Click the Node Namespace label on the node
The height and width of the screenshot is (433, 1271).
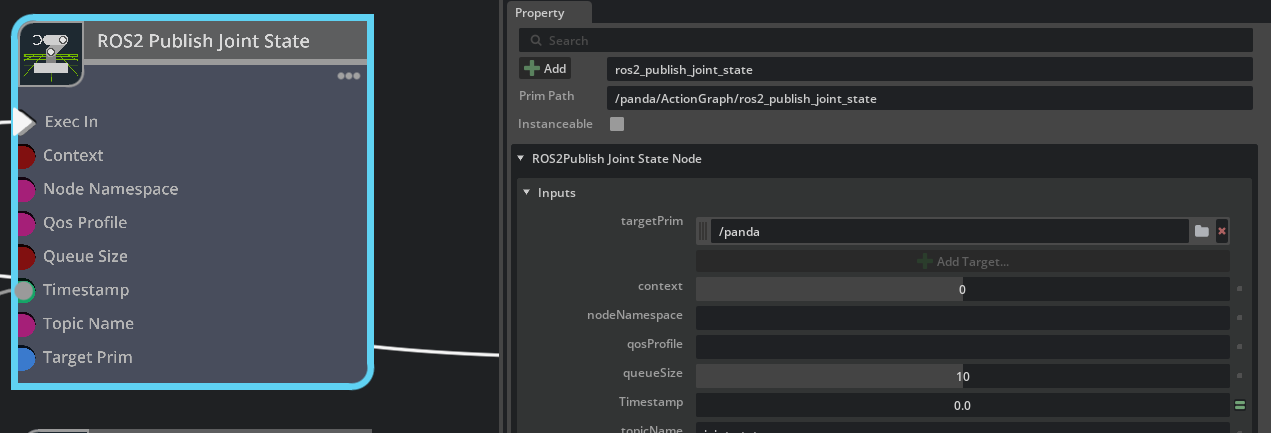pos(111,189)
